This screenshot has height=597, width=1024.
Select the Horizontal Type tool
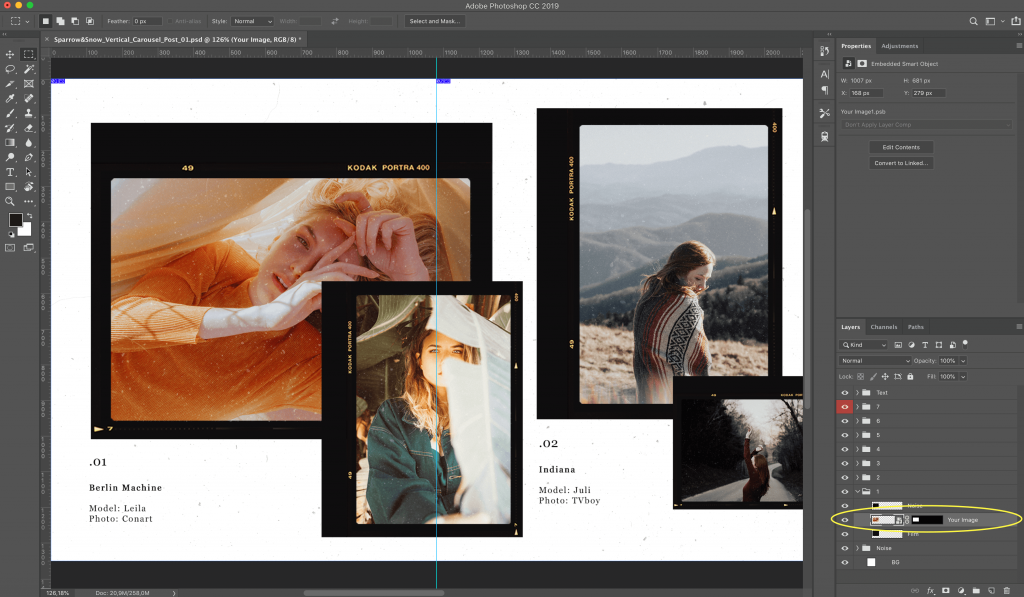pyautogui.click(x=10, y=172)
